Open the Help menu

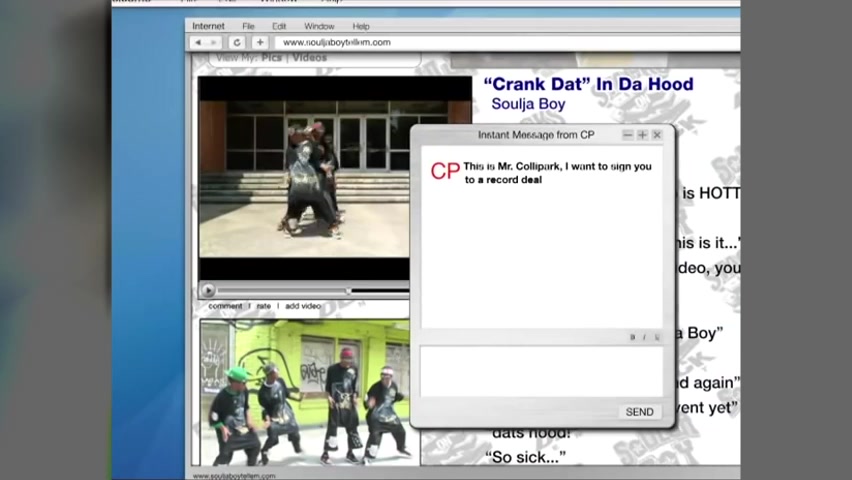(361, 26)
